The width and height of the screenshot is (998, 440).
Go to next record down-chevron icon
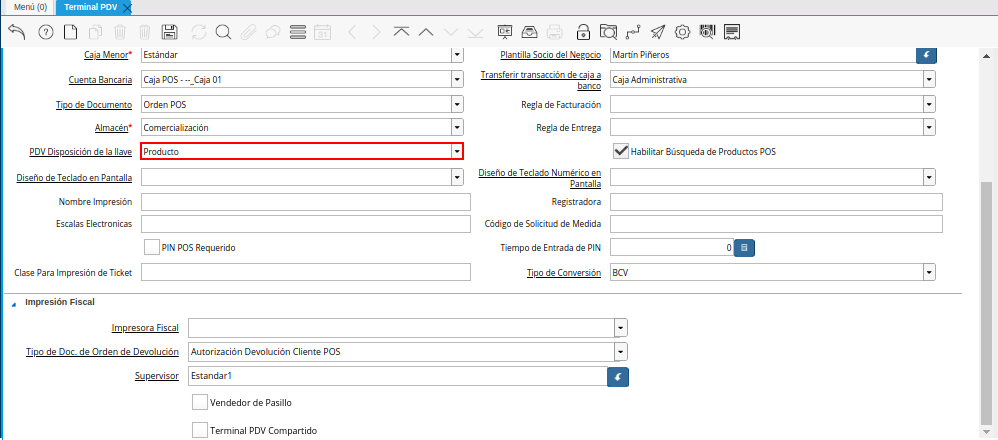click(451, 32)
